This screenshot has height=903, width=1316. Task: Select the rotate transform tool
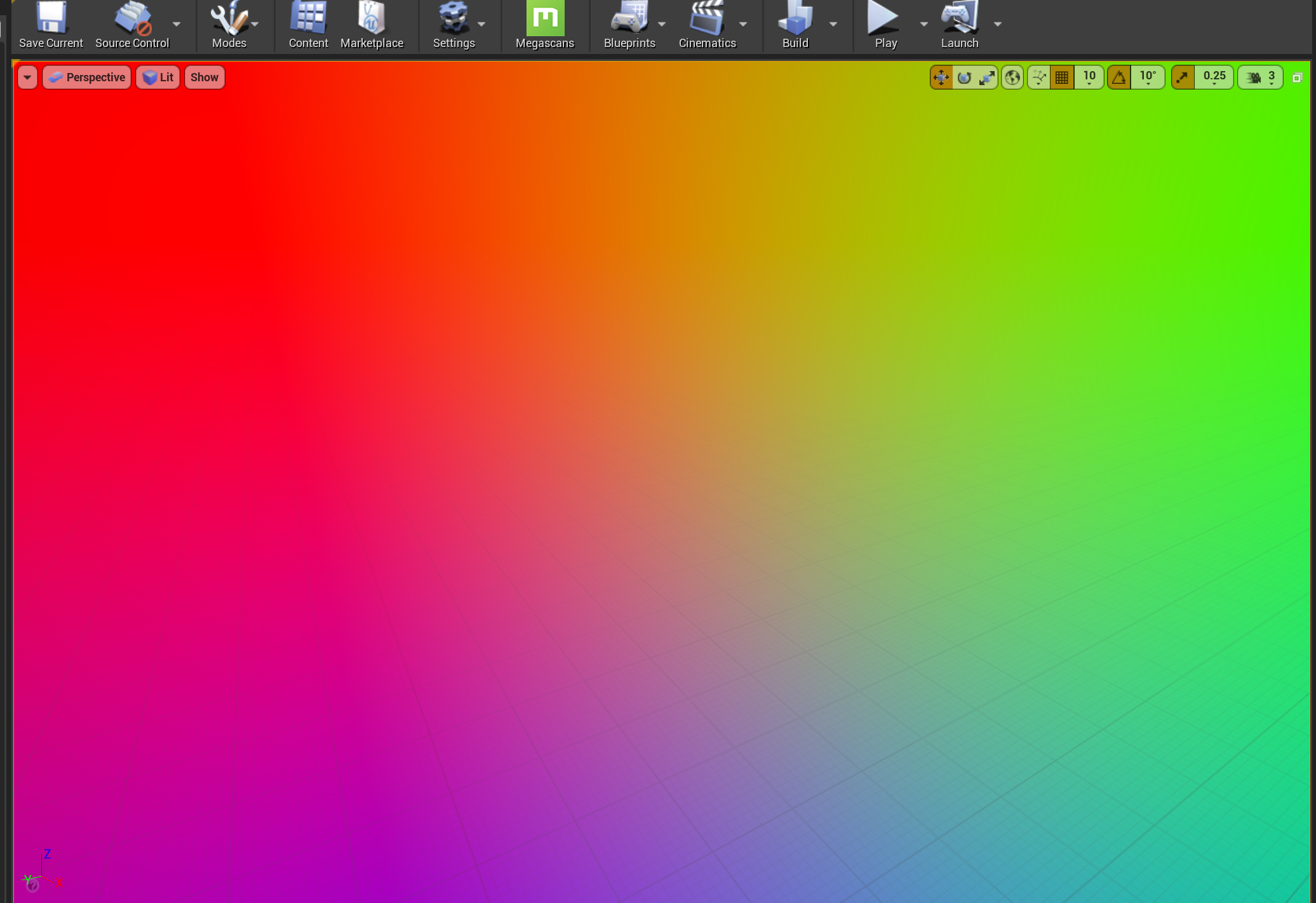(964, 77)
